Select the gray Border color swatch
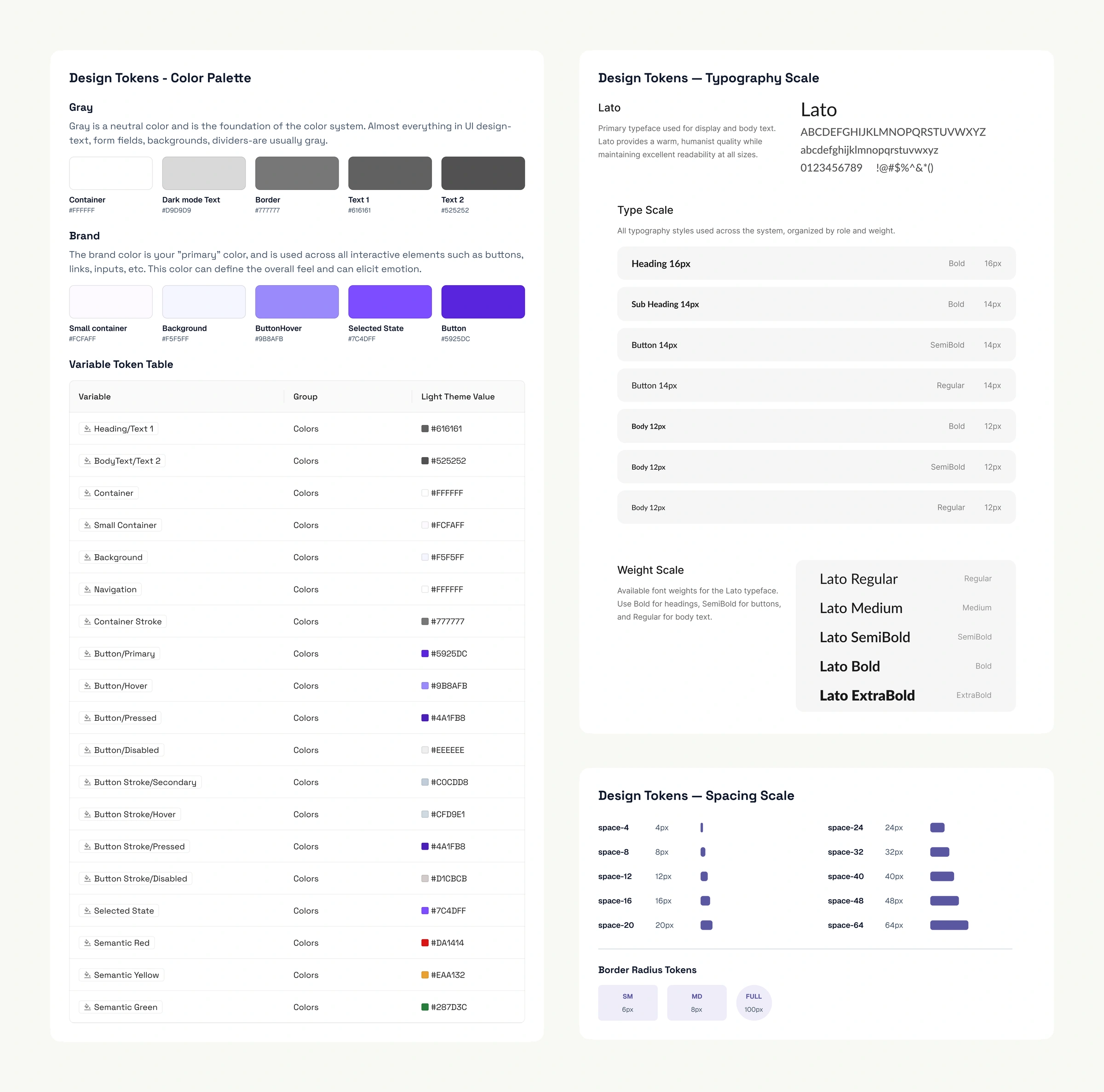1104x1092 pixels. point(297,173)
